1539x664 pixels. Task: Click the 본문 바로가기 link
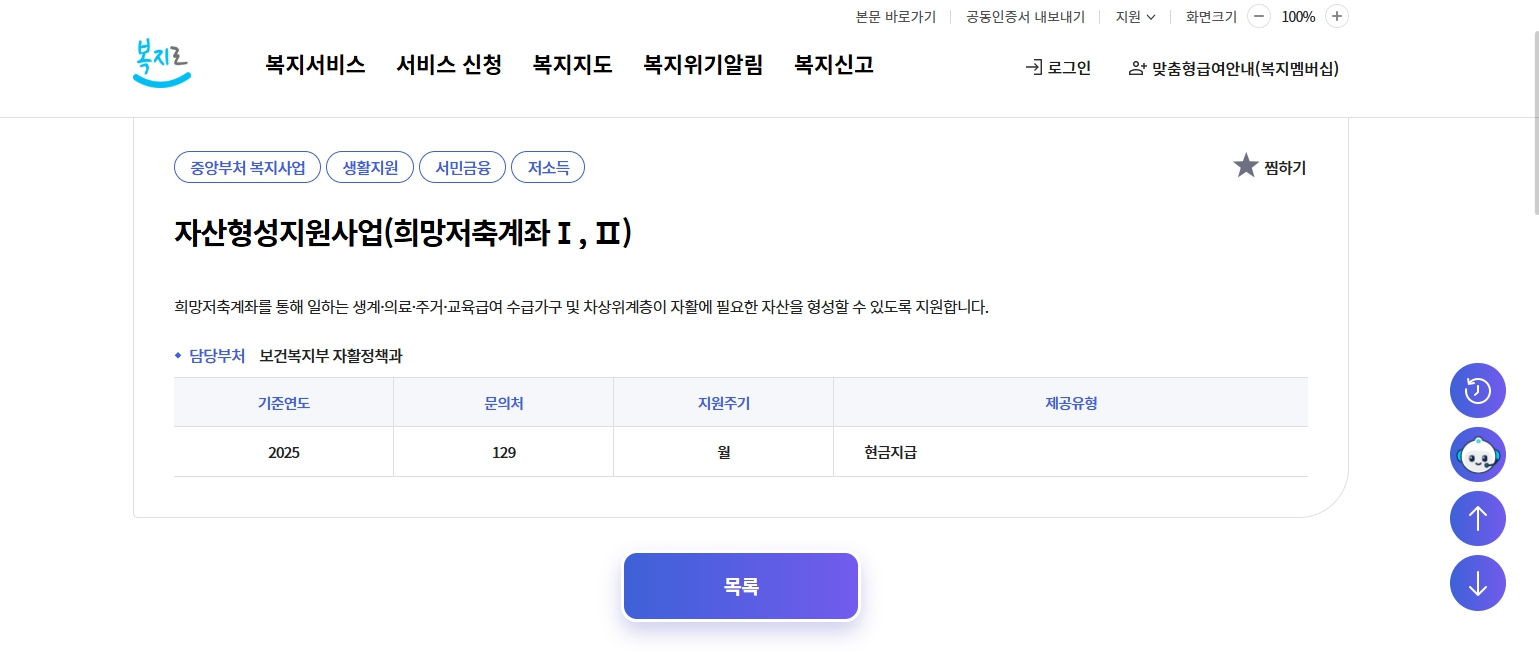(895, 16)
